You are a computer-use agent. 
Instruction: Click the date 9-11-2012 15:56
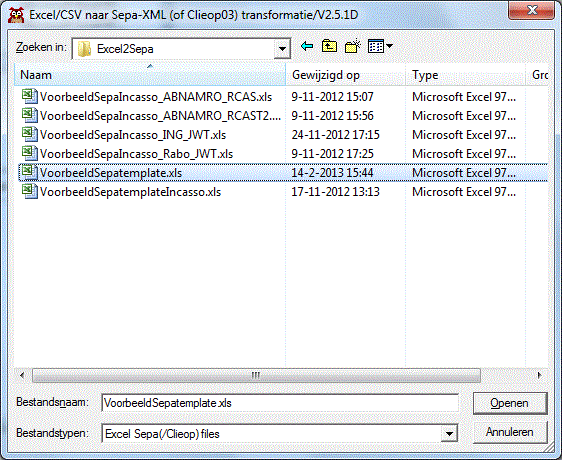point(332,116)
